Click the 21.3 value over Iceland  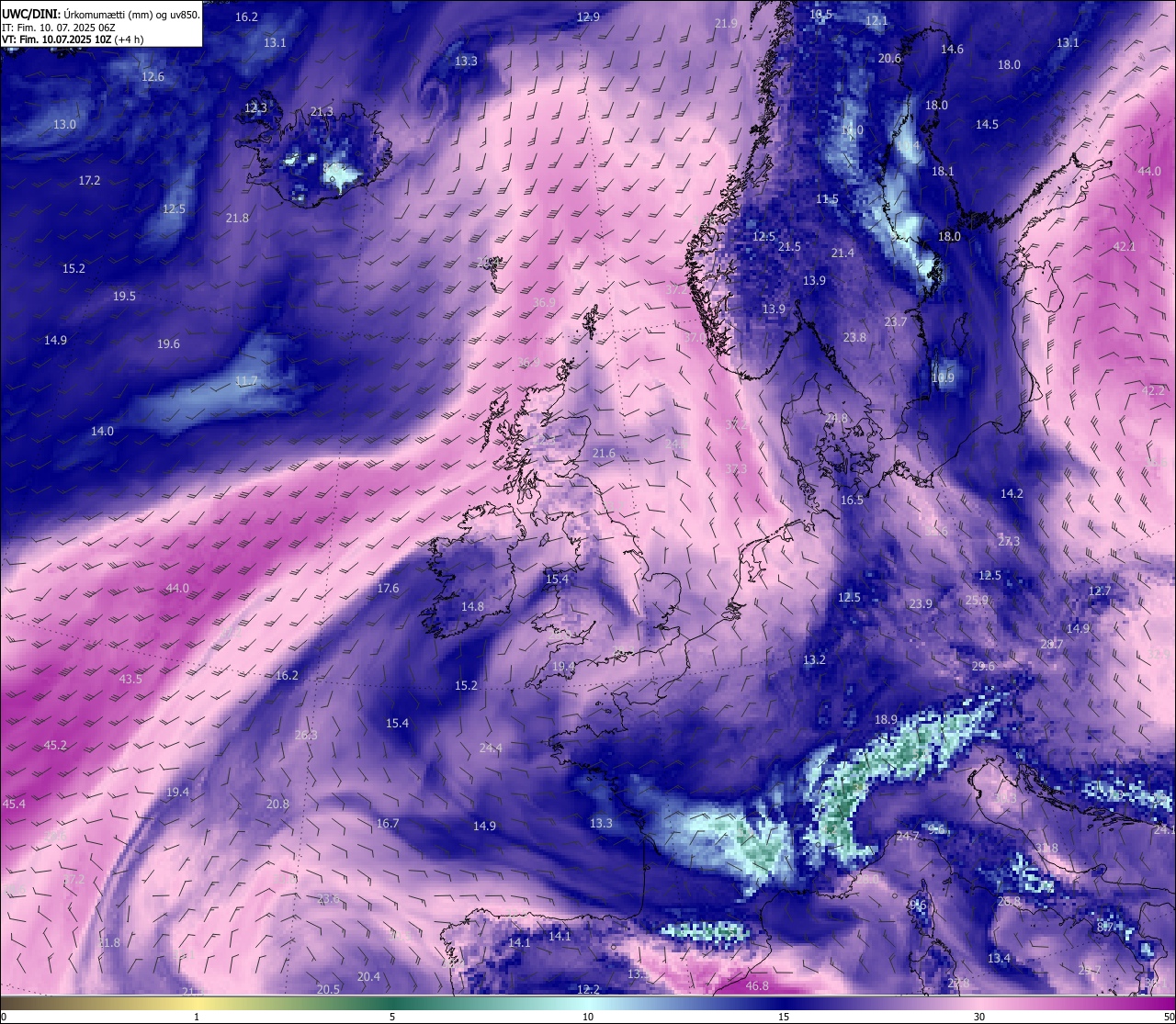322,111
